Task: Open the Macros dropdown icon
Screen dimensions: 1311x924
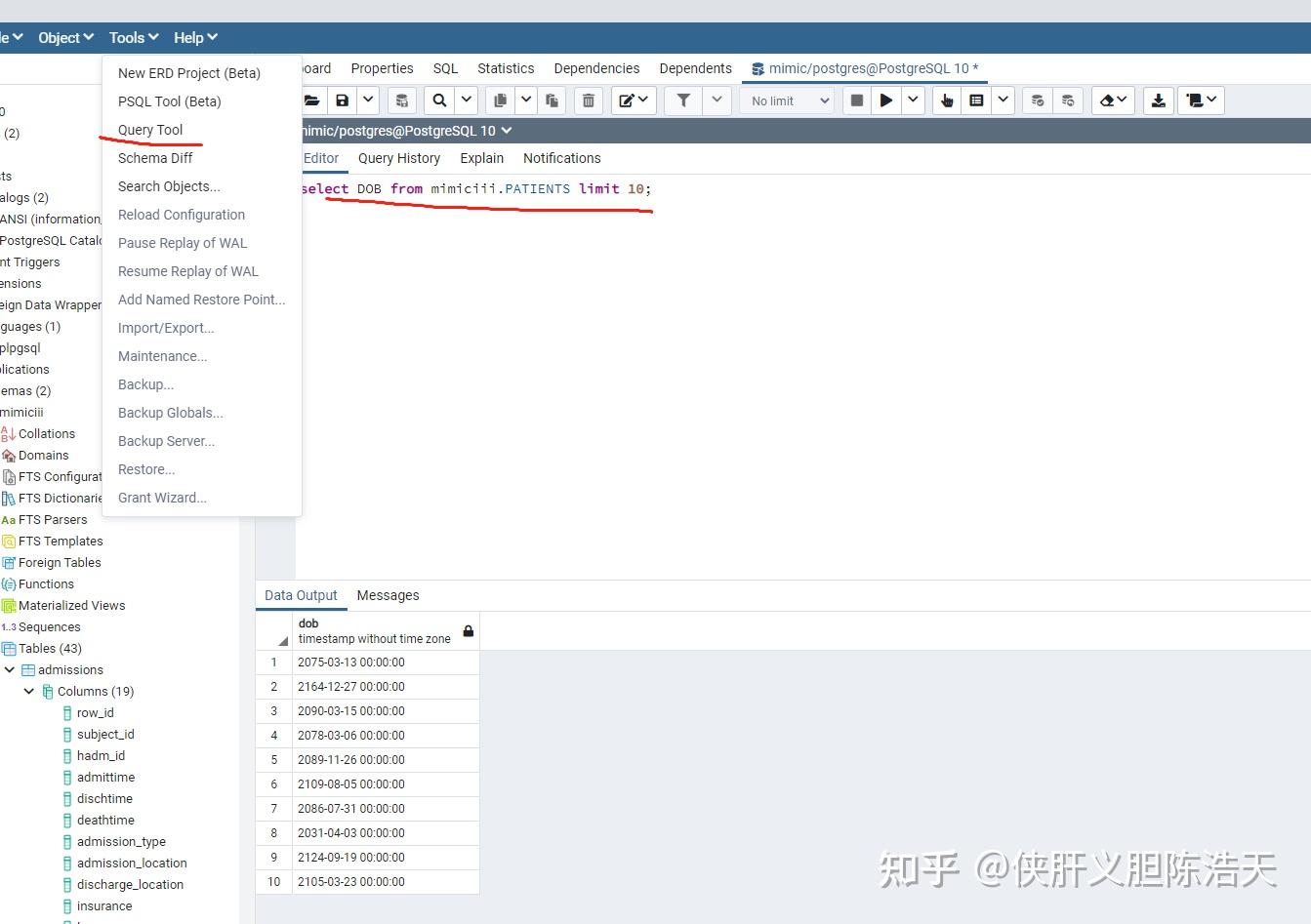Action: [1202, 100]
